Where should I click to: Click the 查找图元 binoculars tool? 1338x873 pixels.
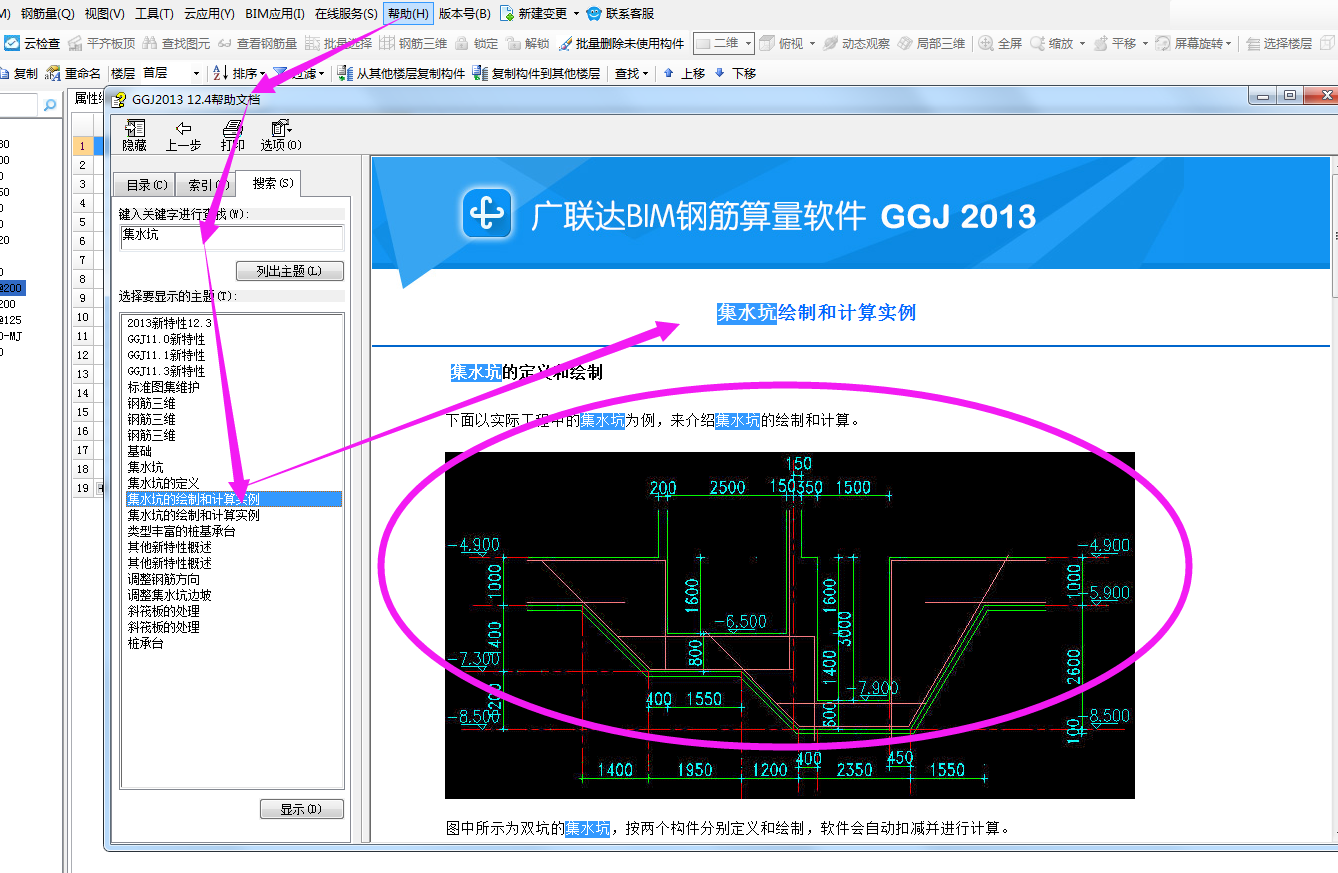point(176,44)
